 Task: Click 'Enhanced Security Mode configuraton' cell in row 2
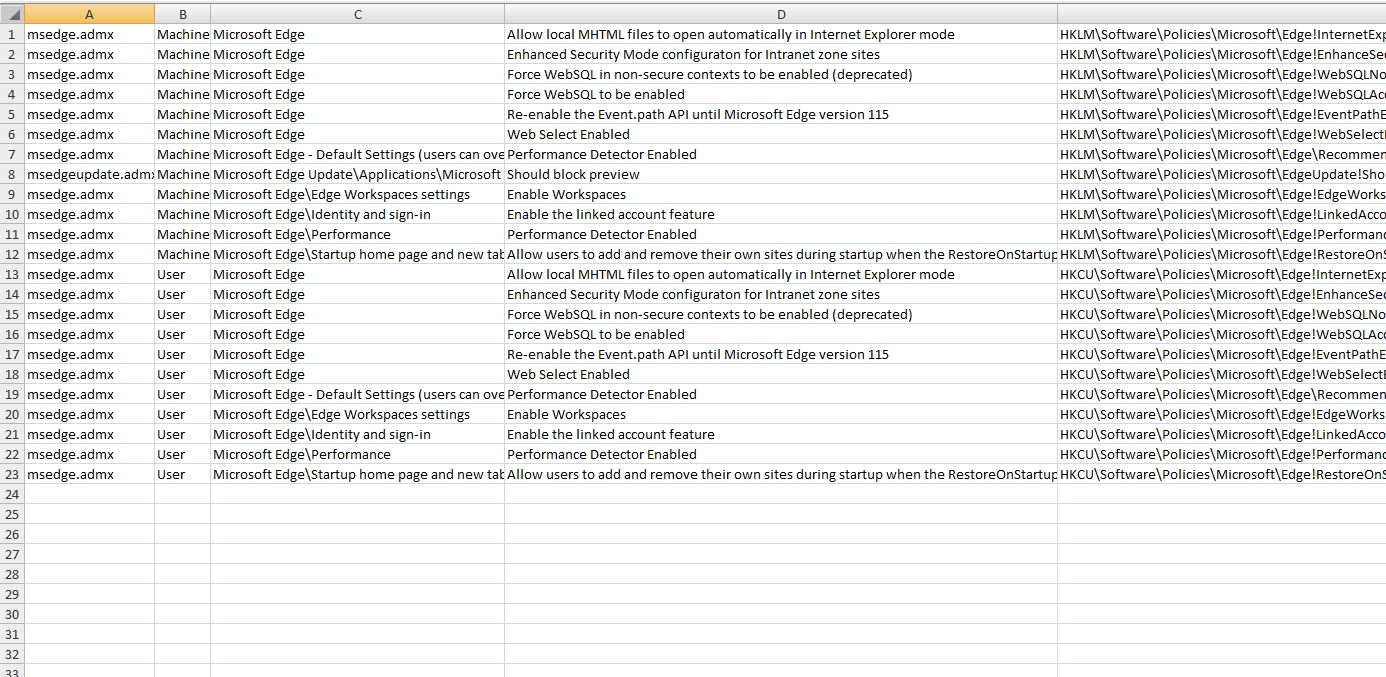pyautogui.click(x=781, y=54)
